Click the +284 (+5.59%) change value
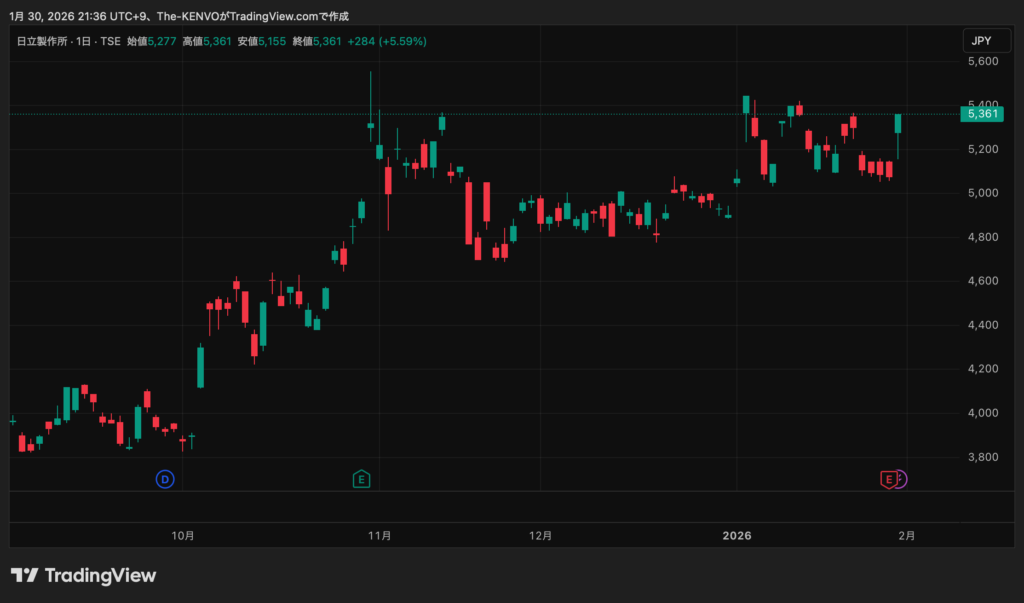The width and height of the screenshot is (1024, 603). [387, 41]
